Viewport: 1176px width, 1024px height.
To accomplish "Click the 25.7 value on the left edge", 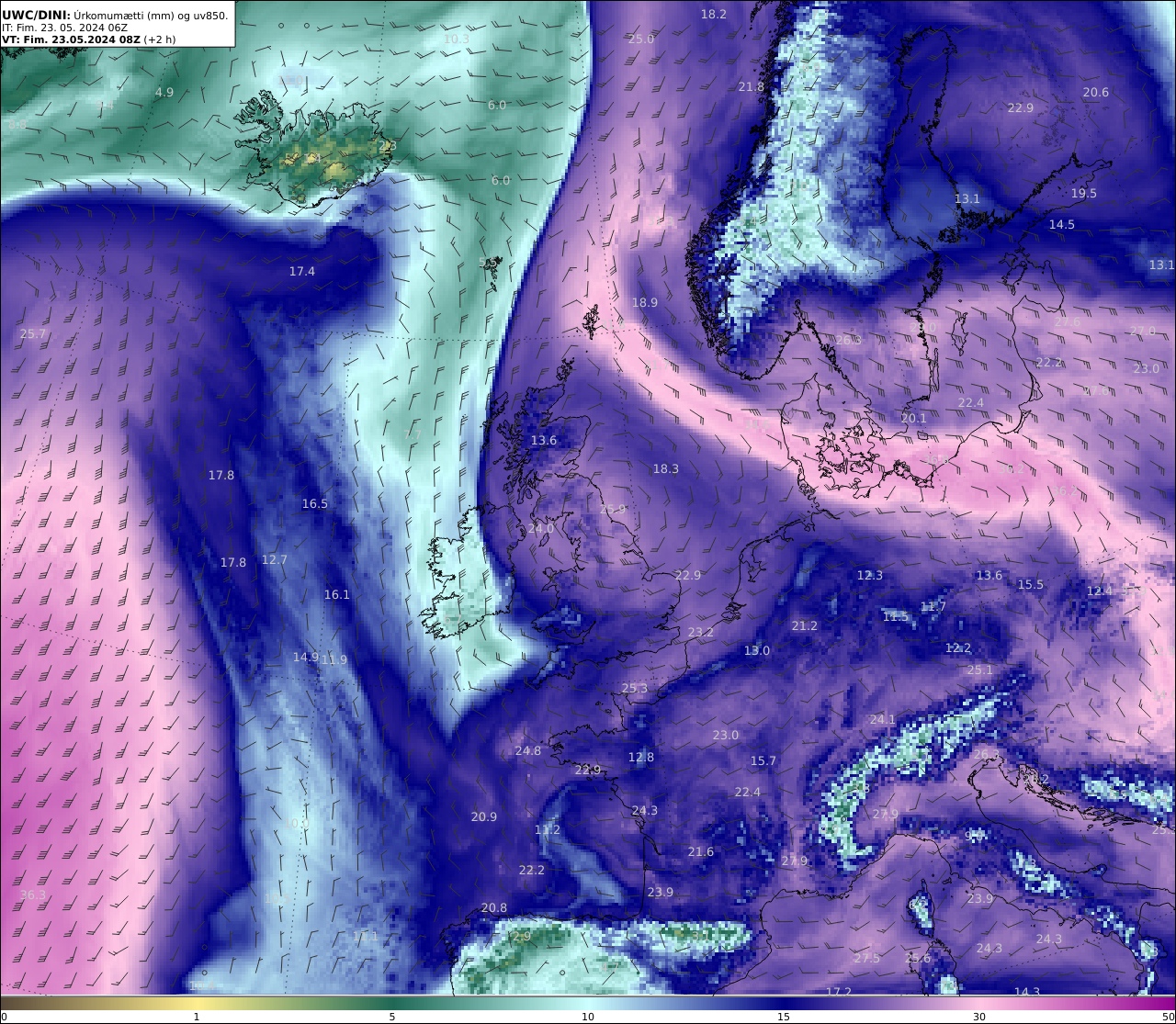I will tap(33, 333).
